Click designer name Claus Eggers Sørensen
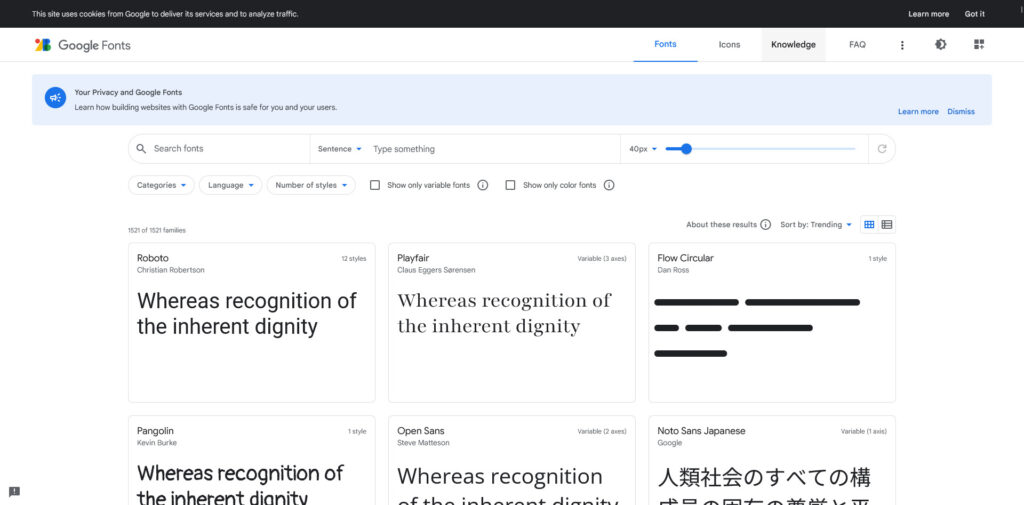 point(436,270)
